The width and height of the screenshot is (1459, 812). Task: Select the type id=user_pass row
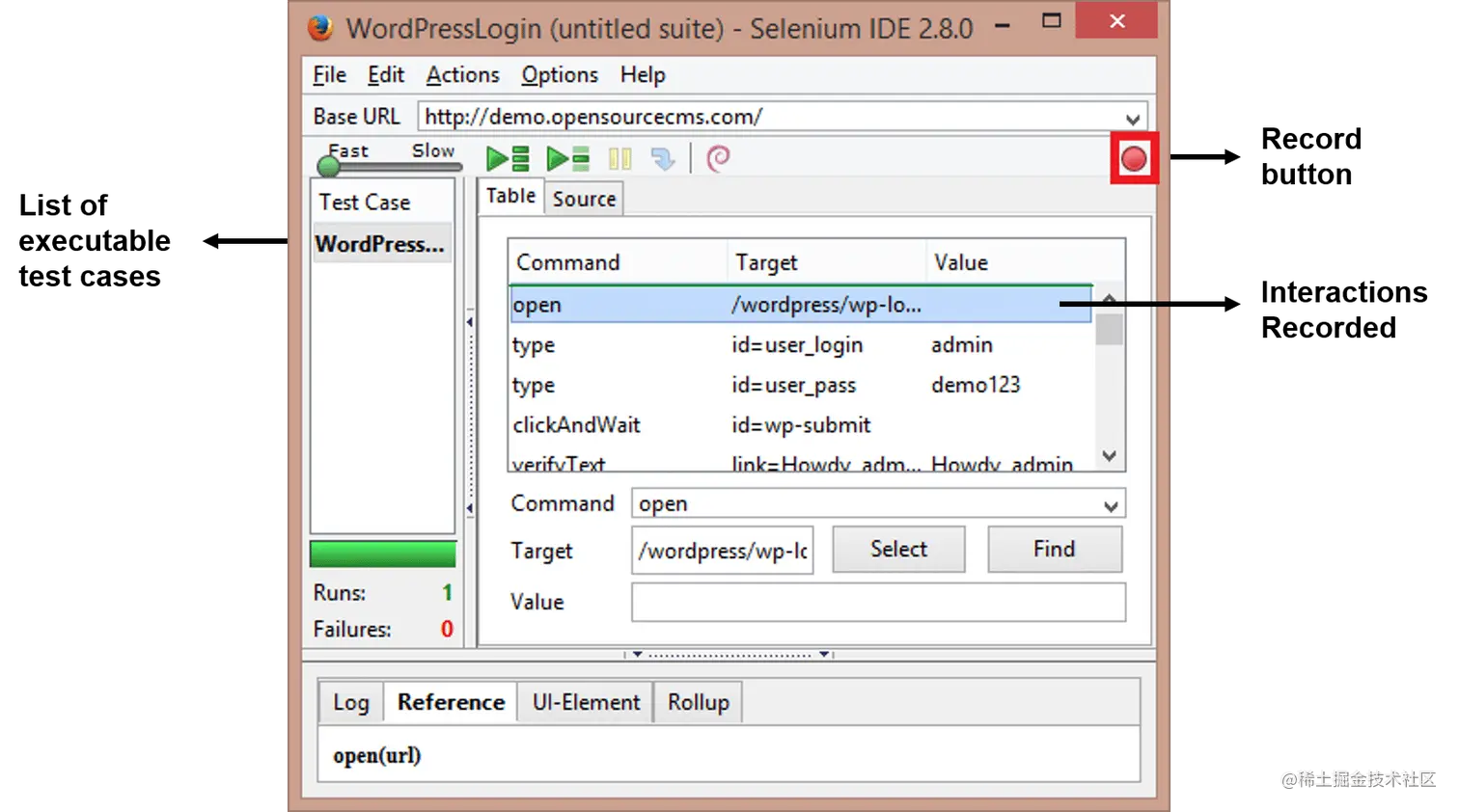[801, 385]
